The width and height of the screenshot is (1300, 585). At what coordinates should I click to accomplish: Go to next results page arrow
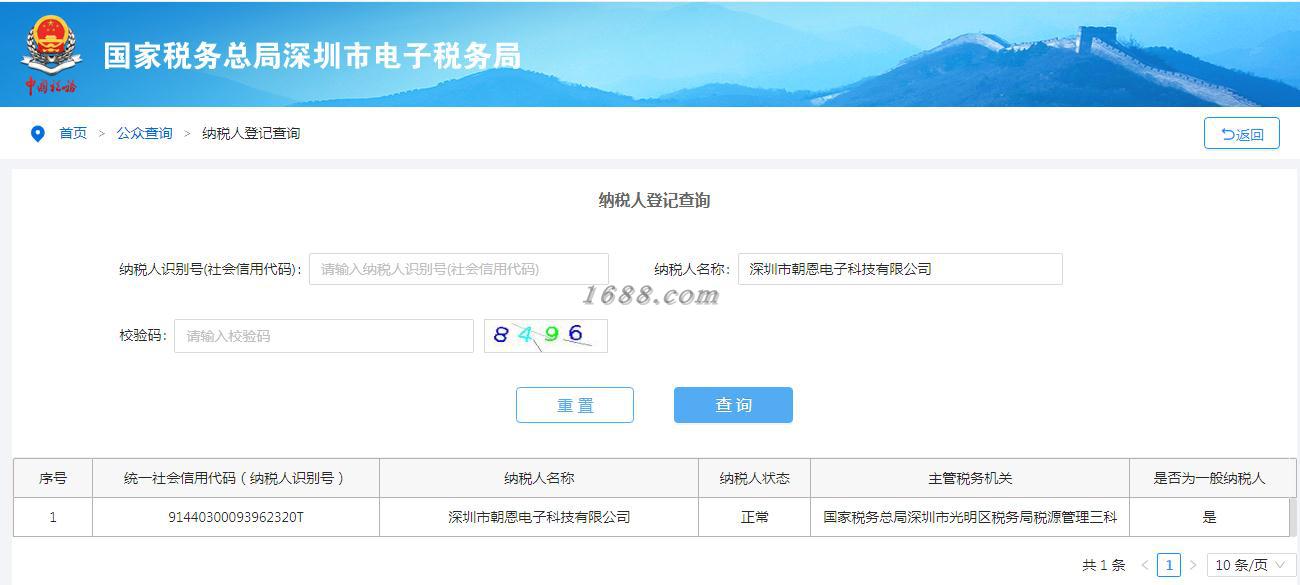(x=1193, y=565)
